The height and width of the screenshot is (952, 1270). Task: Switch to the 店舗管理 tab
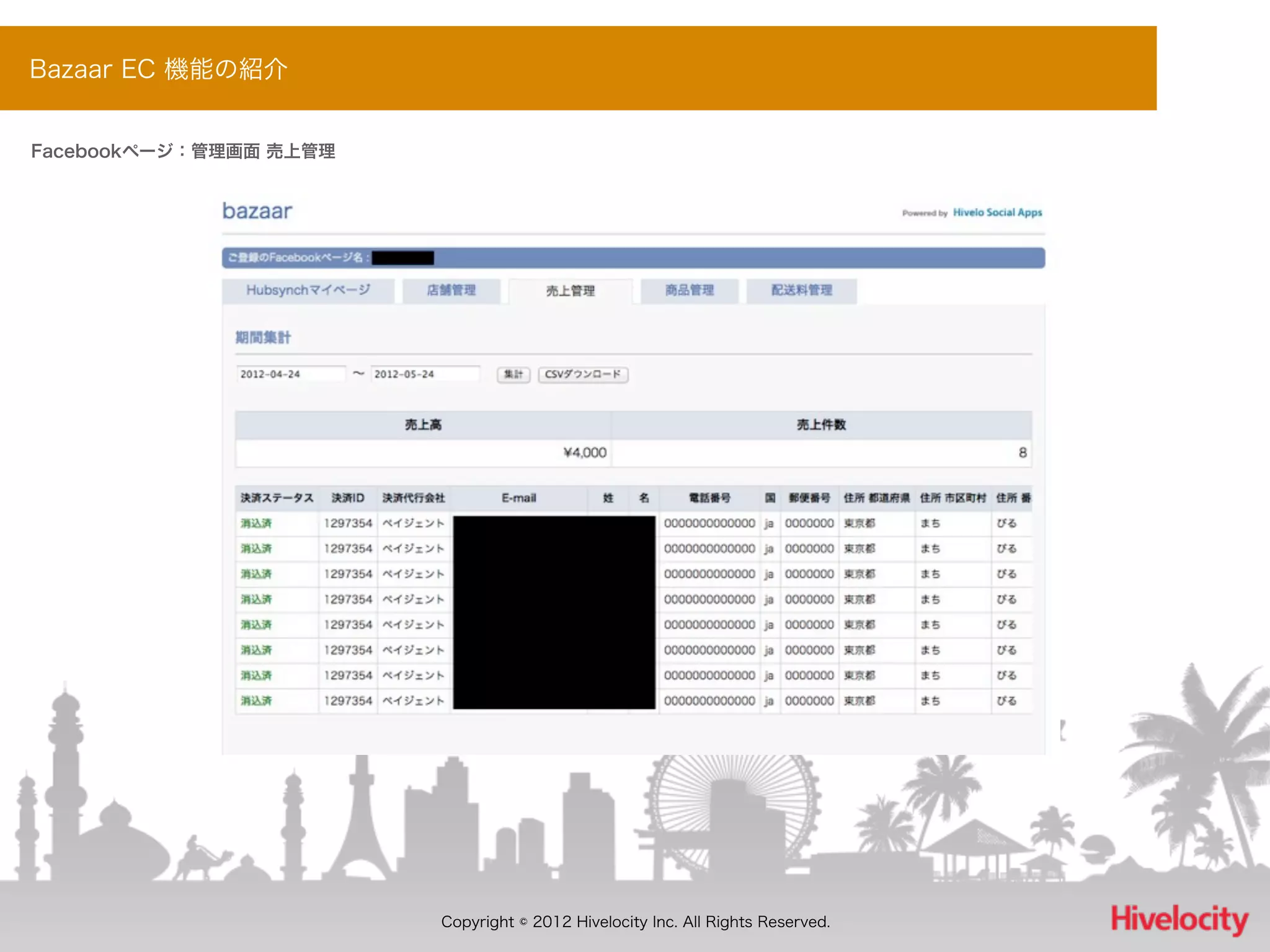pos(451,291)
